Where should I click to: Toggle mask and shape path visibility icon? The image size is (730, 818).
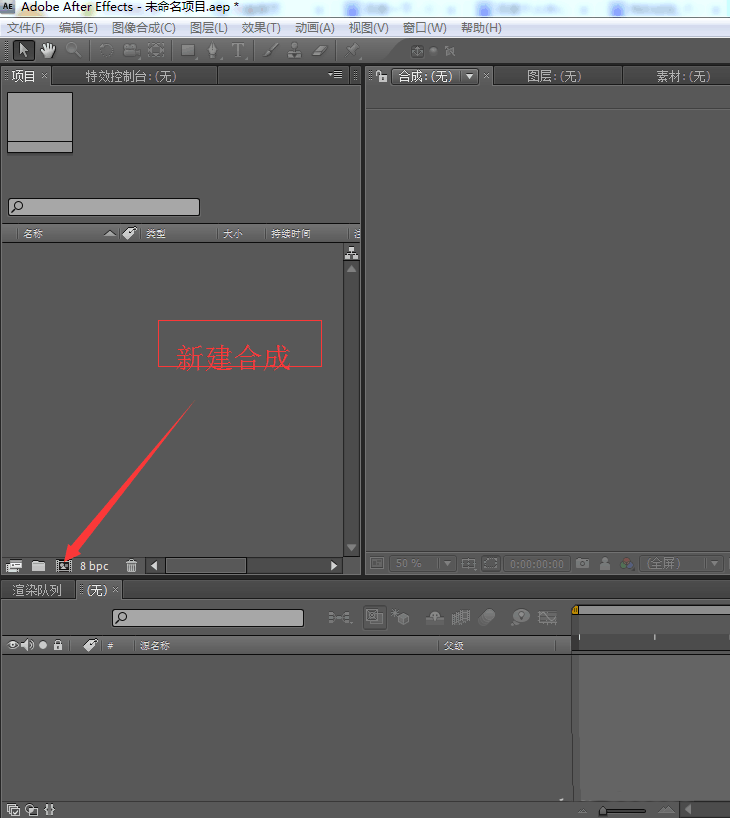491,563
